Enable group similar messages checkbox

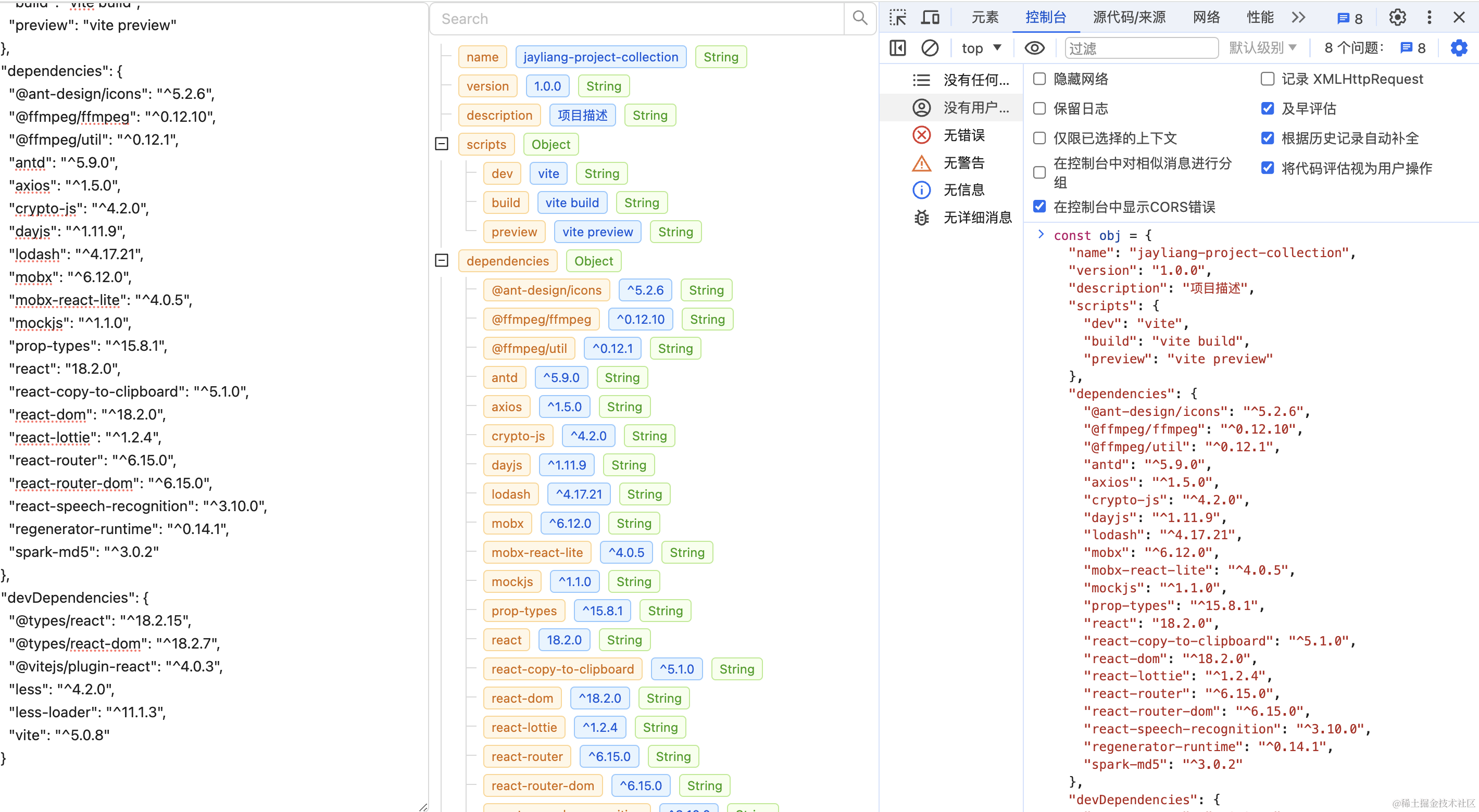[x=1039, y=172]
